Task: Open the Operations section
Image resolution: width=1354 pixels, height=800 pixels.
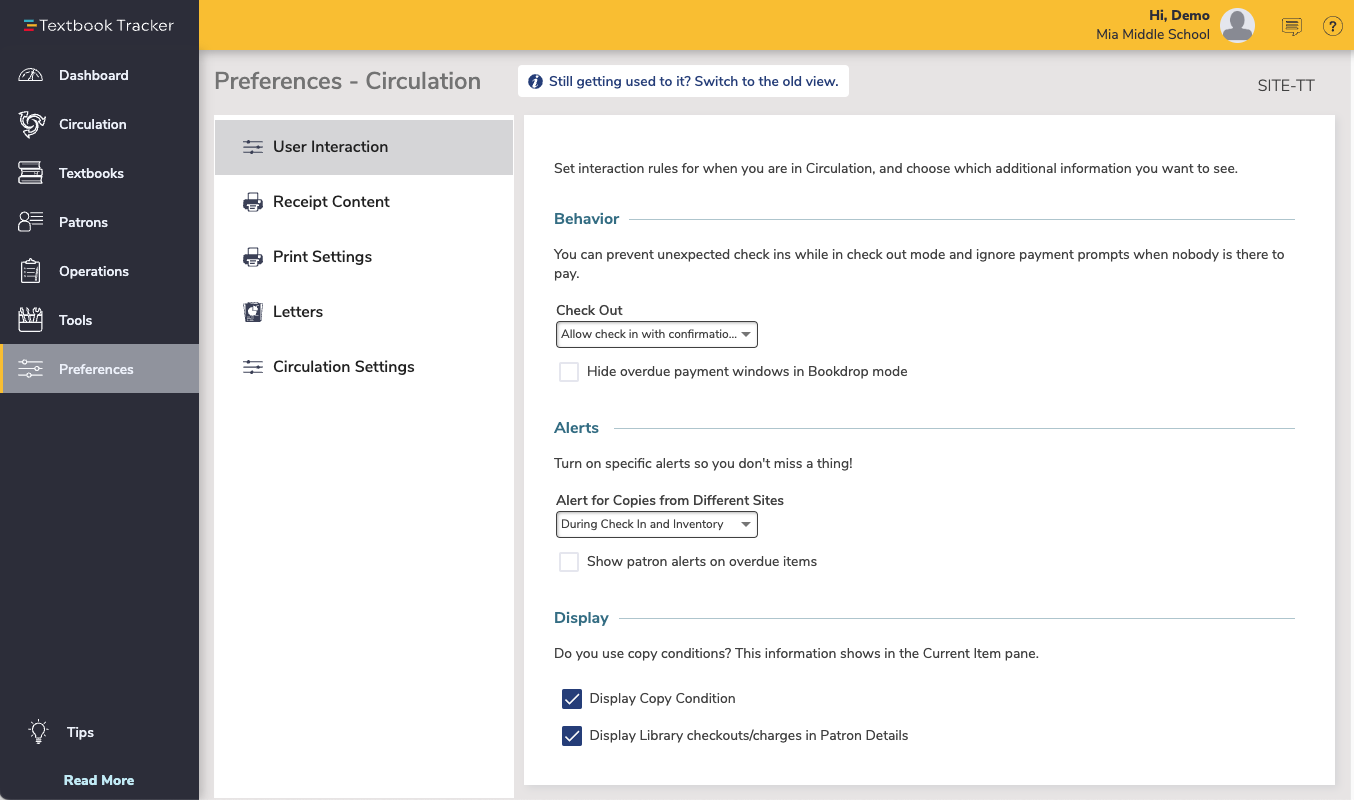Action: point(94,271)
